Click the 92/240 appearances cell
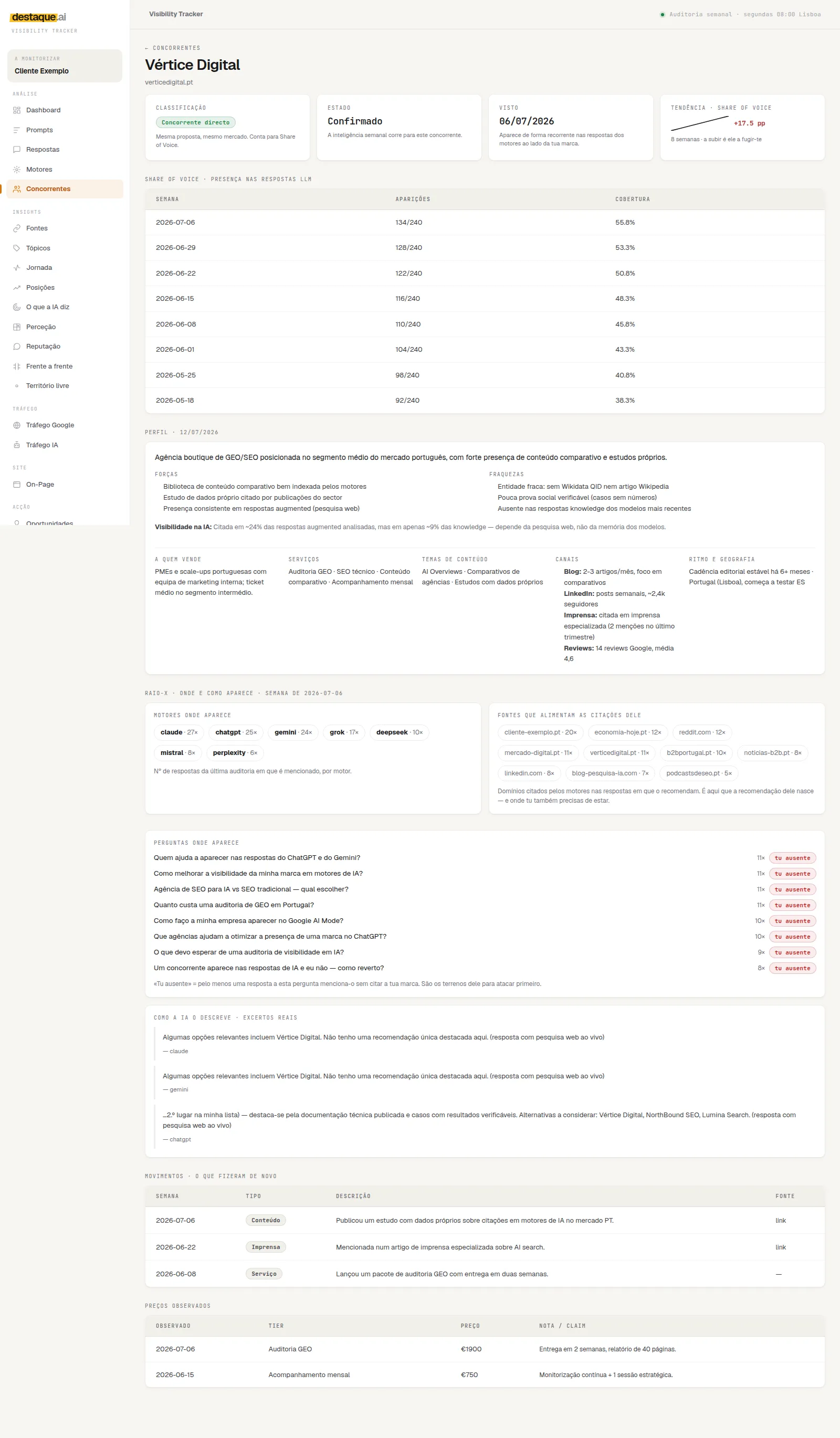This screenshot has height=1438, width=840. [x=407, y=401]
